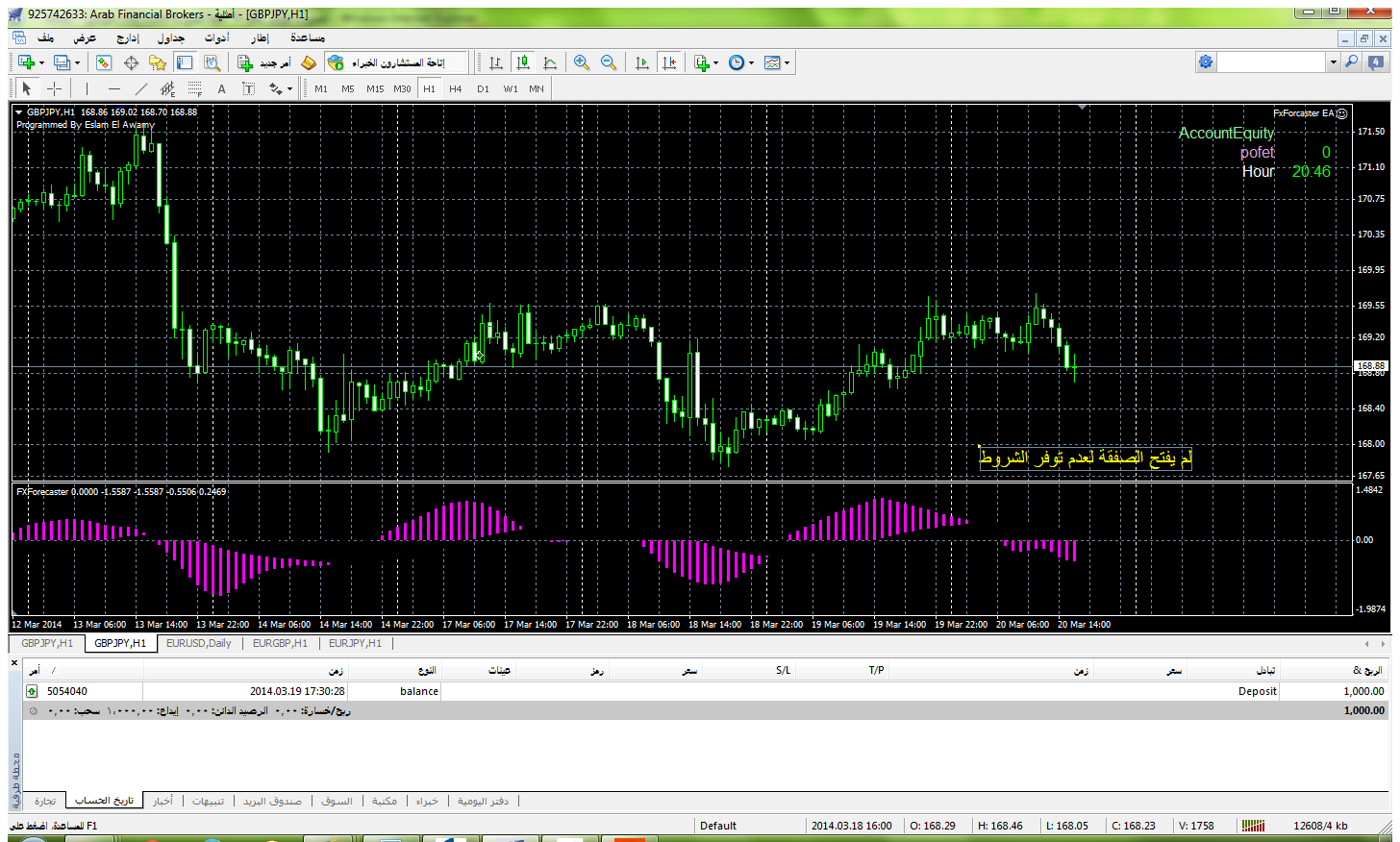Open the صندوق البريد (Mailbox) terminal tab
Screen dimensions: 1400x842
tap(272, 801)
